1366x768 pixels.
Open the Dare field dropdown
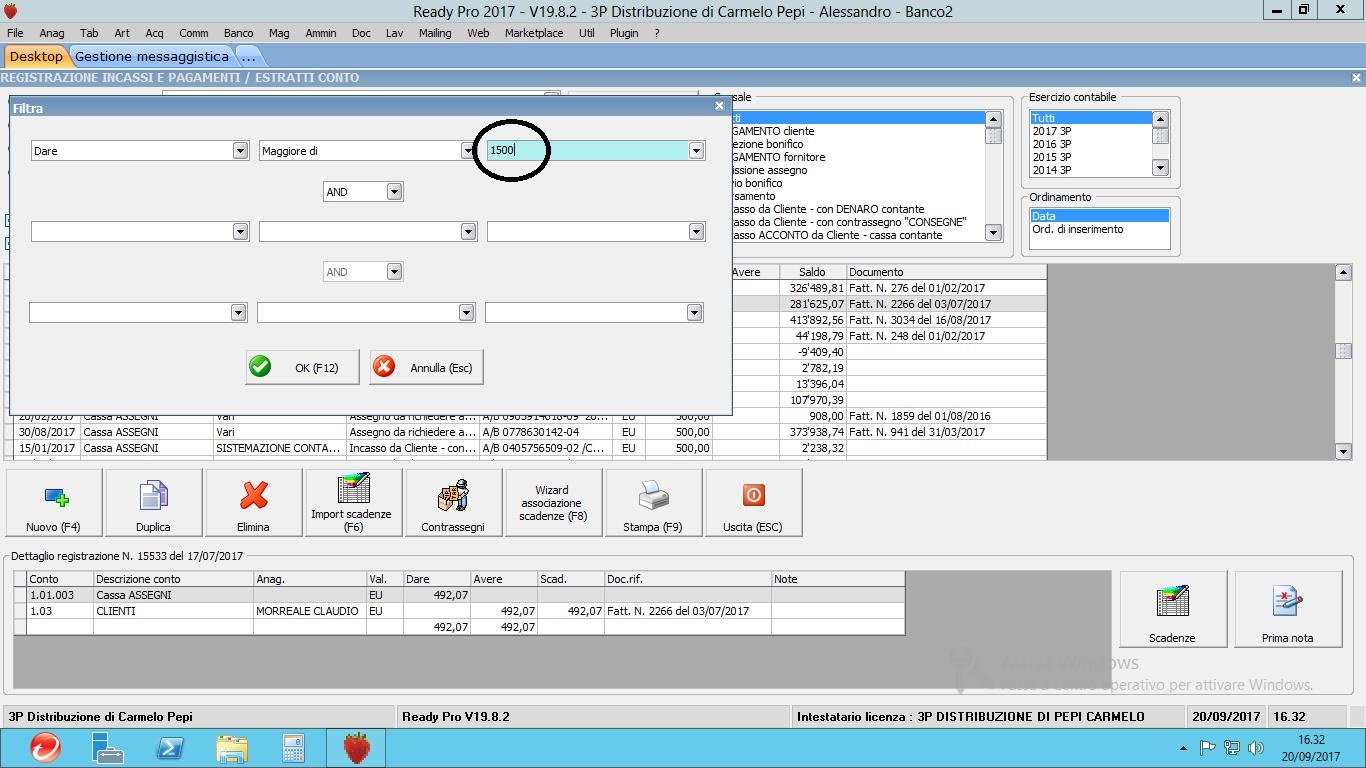click(240, 150)
